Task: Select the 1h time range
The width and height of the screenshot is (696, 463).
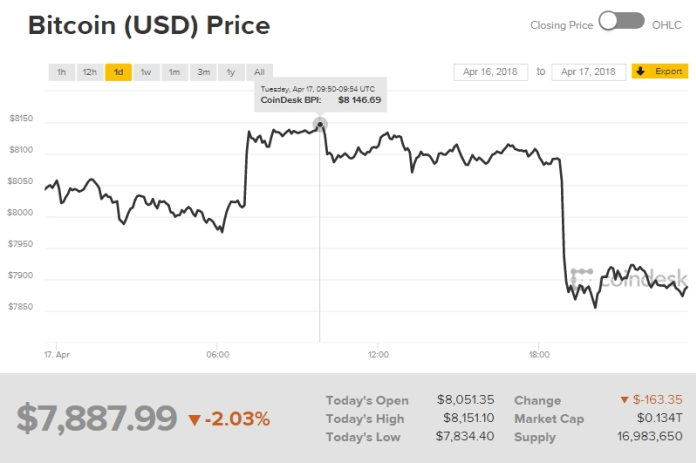Action: [x=61, y=72]
